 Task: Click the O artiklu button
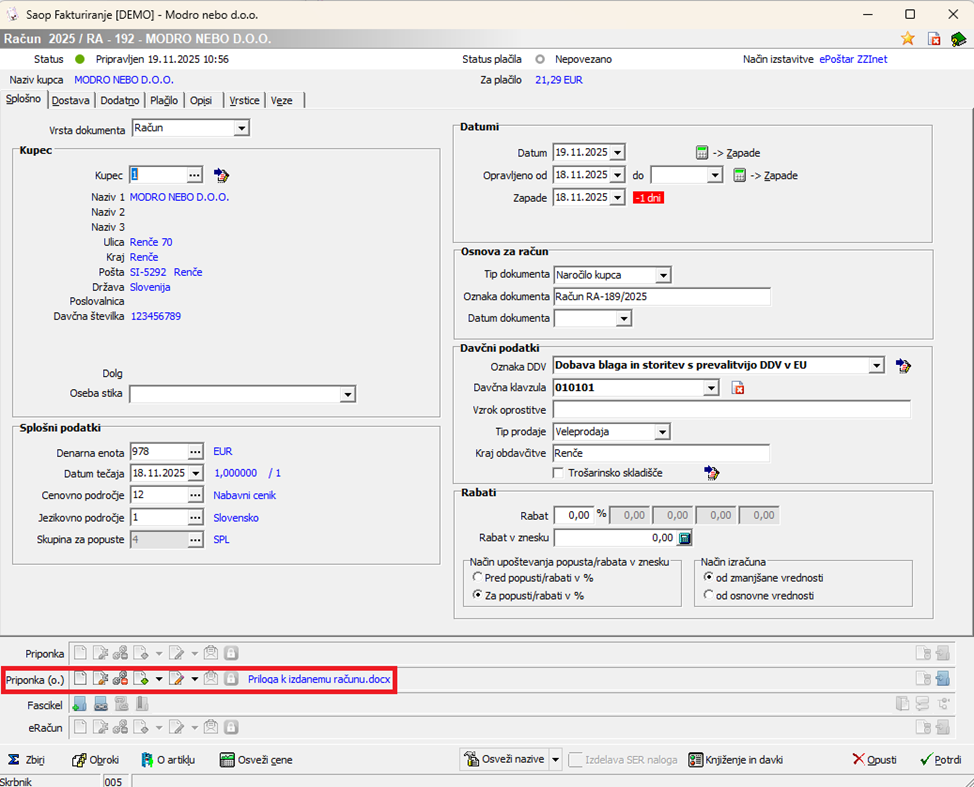pyautogui.click(x=168, y=760)
